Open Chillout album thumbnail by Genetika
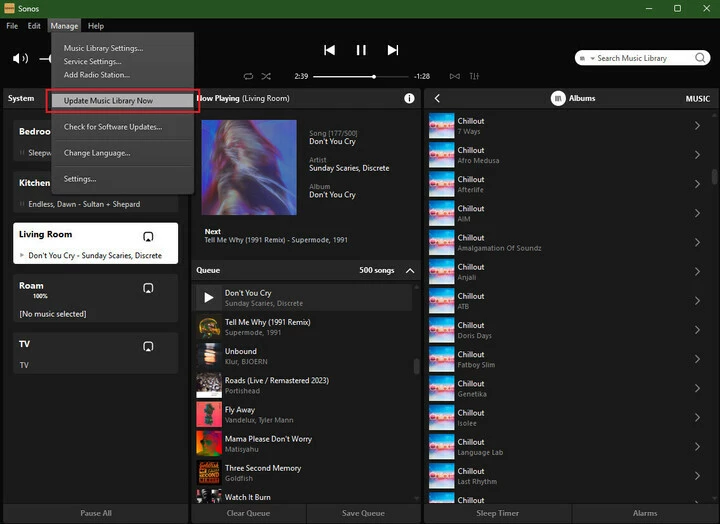The image size is (720, 524). click(441, 388)
